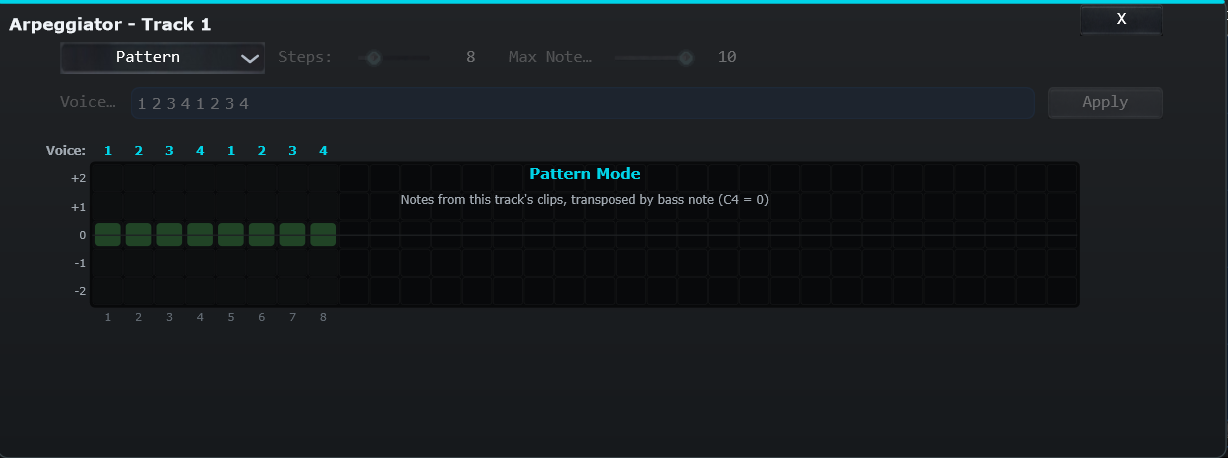Click step number 6 below the grid
The height and width of the screenshot is (458, 1228).
pos(262,317)
